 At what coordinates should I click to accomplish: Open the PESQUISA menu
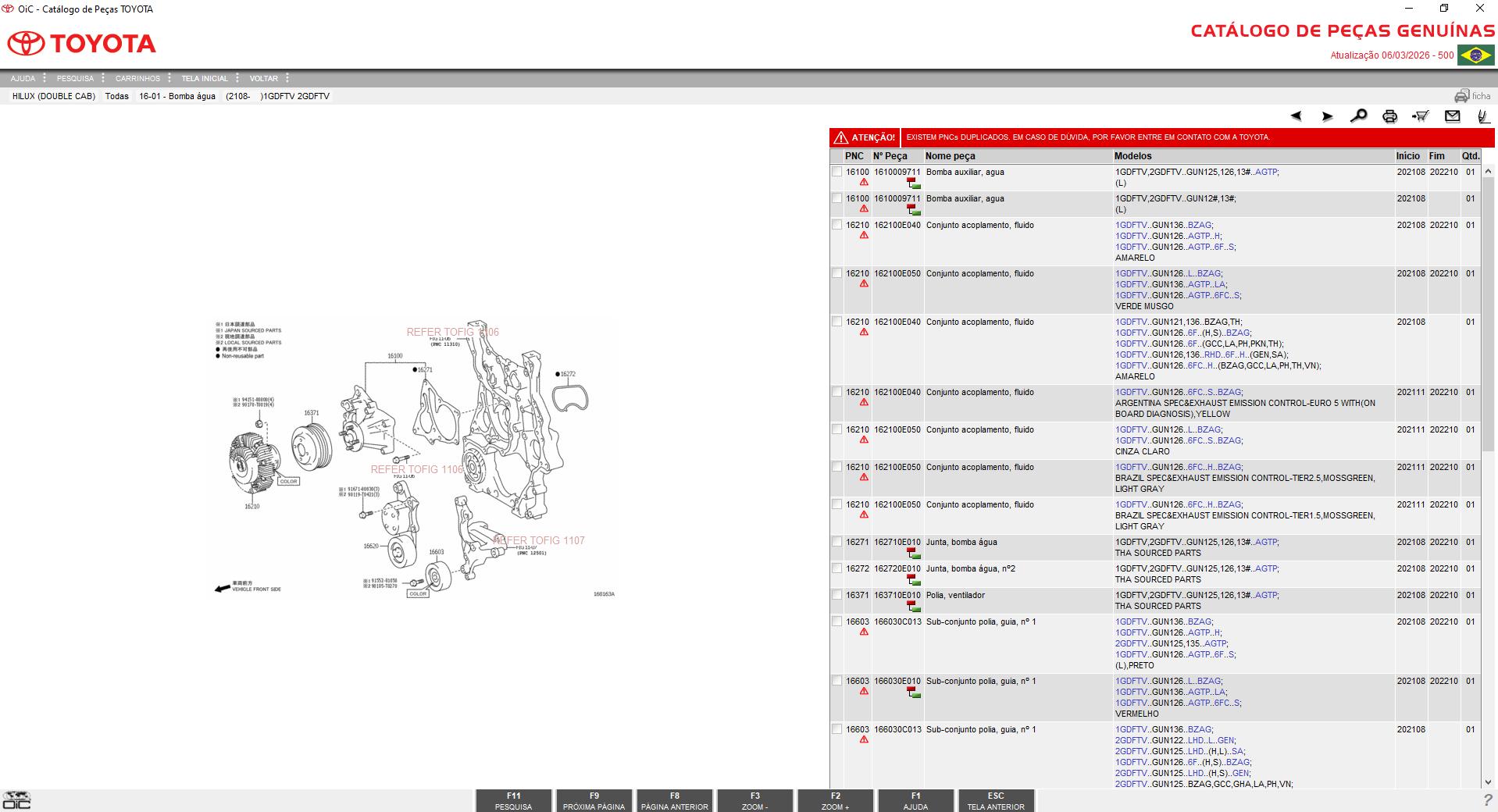coord(75,78)
